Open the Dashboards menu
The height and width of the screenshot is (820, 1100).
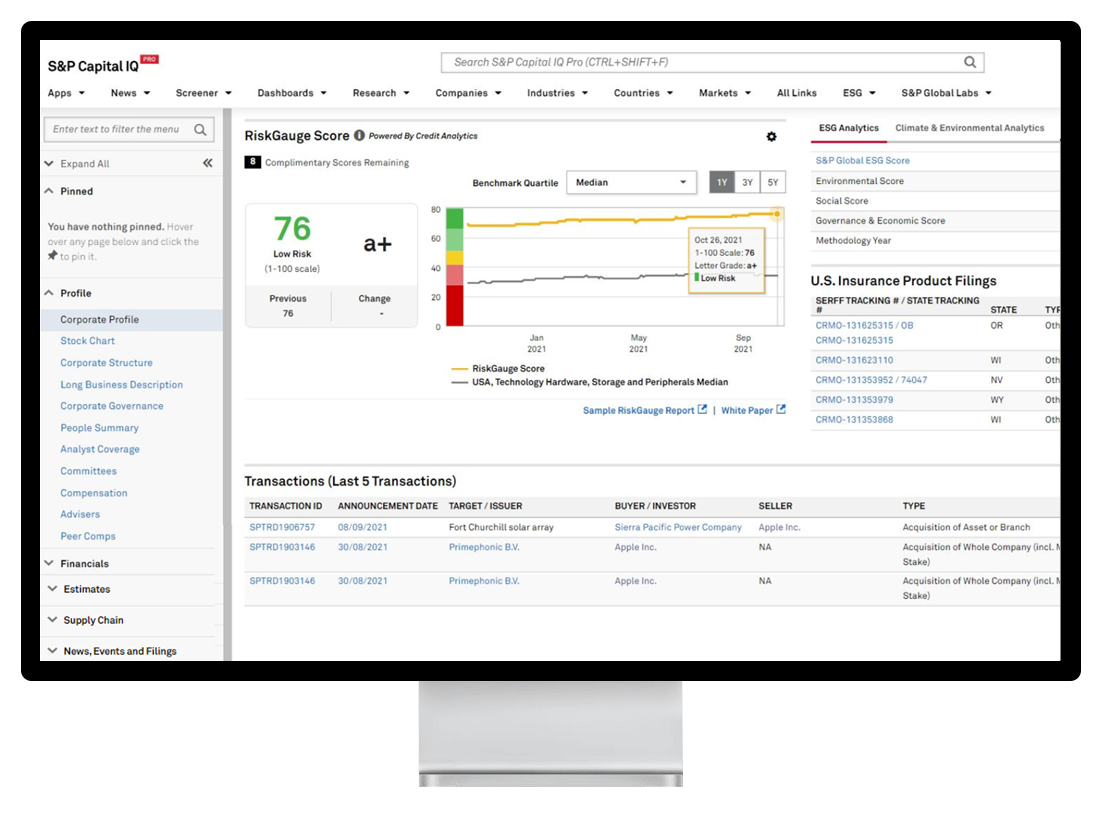tap(292, 93)
